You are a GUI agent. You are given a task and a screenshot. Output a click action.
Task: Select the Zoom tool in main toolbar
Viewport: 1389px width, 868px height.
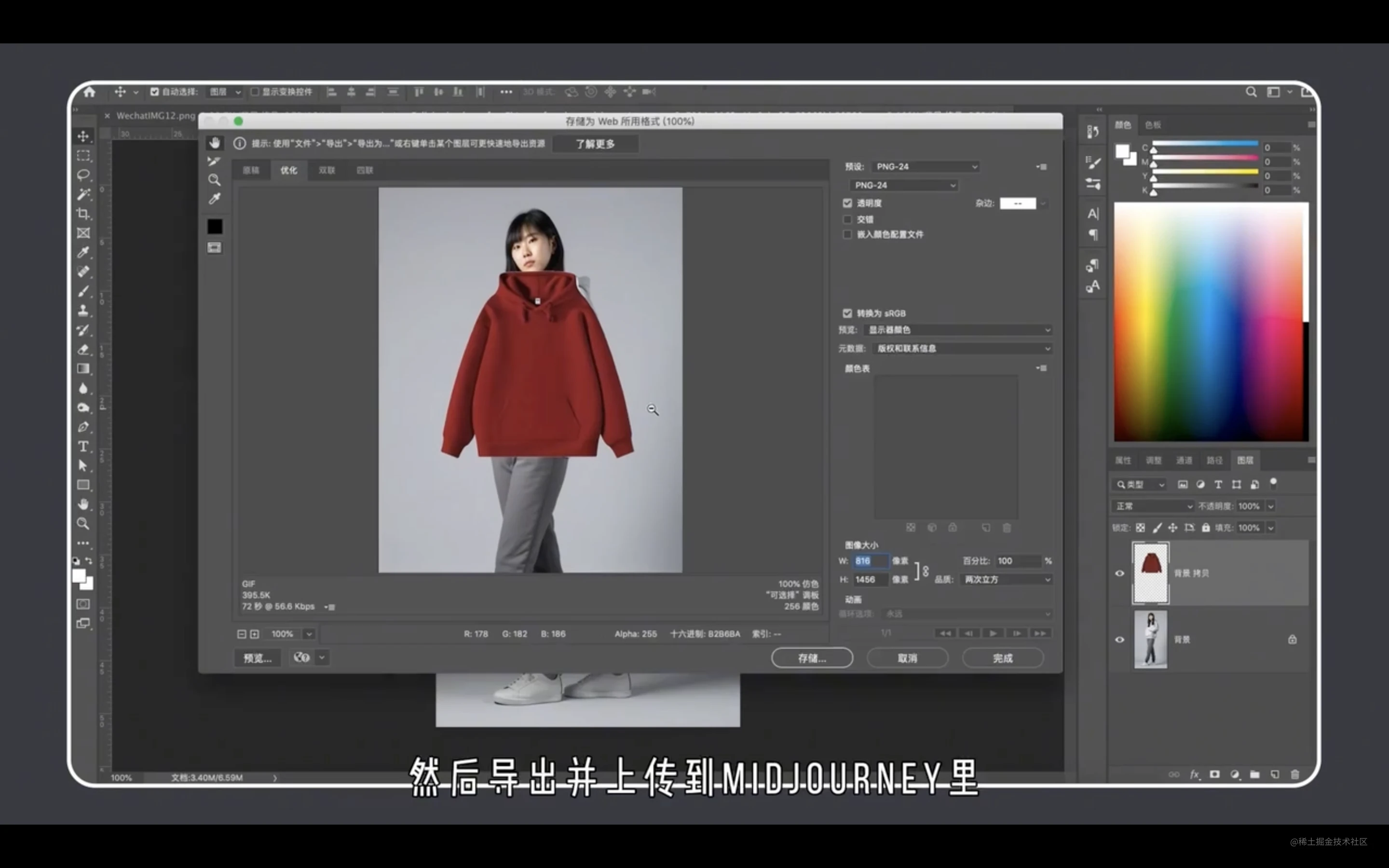pos(83,524)
